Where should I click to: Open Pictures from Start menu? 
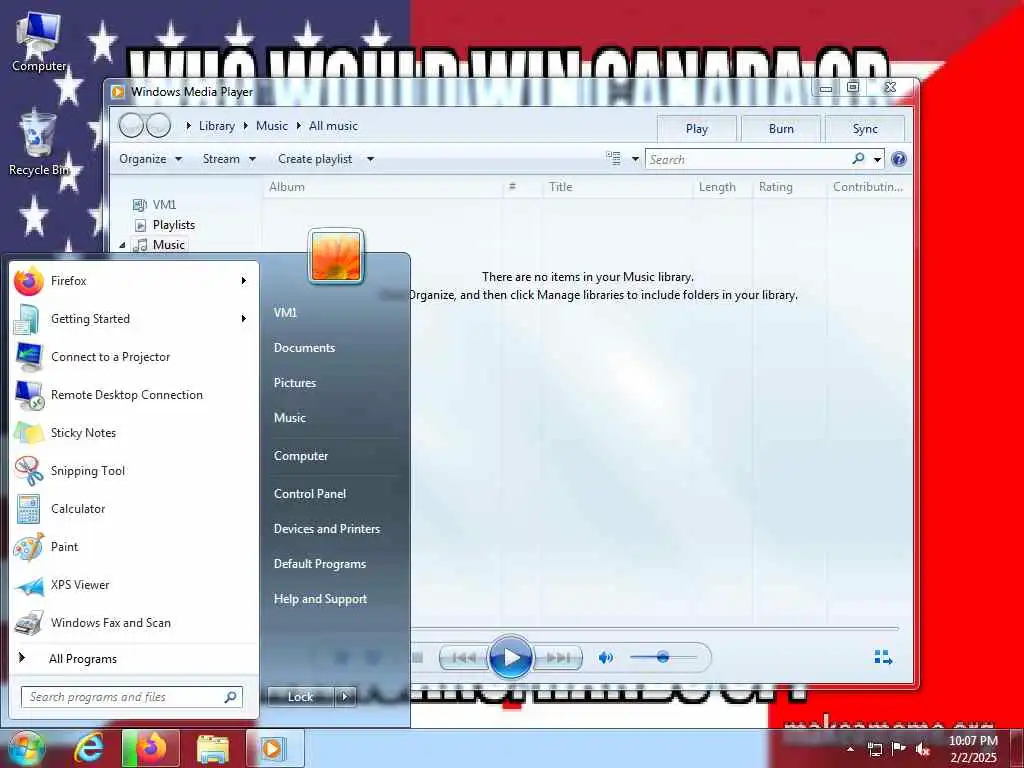click(295, 383)
